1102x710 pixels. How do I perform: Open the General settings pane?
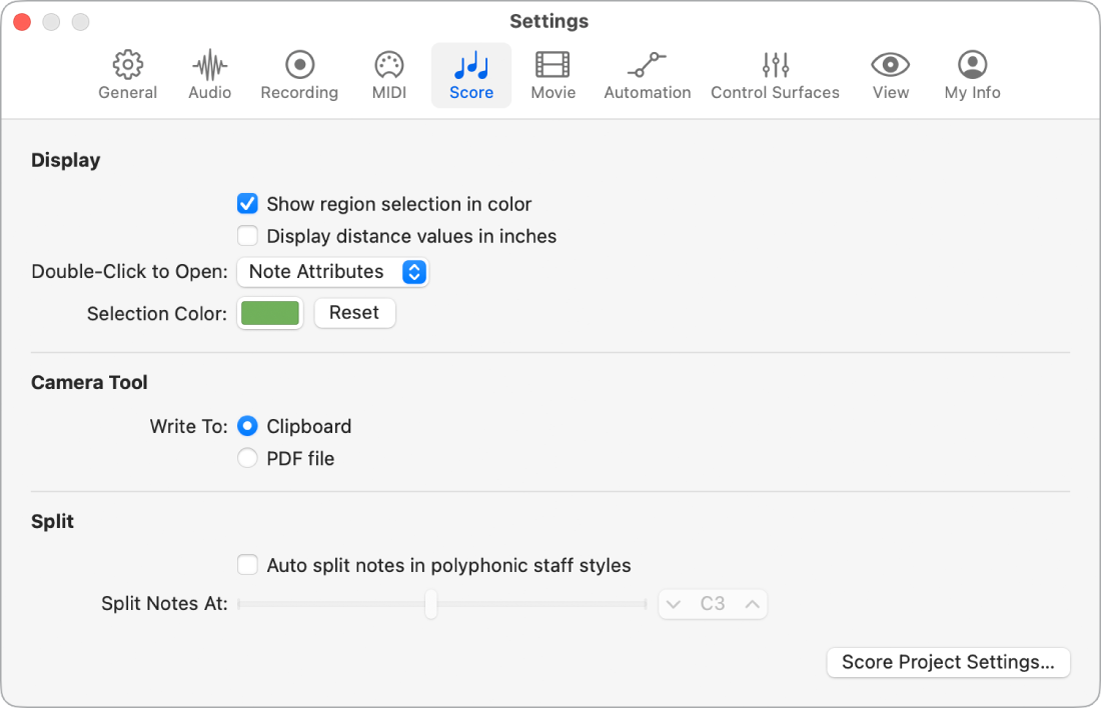(127, 74)
